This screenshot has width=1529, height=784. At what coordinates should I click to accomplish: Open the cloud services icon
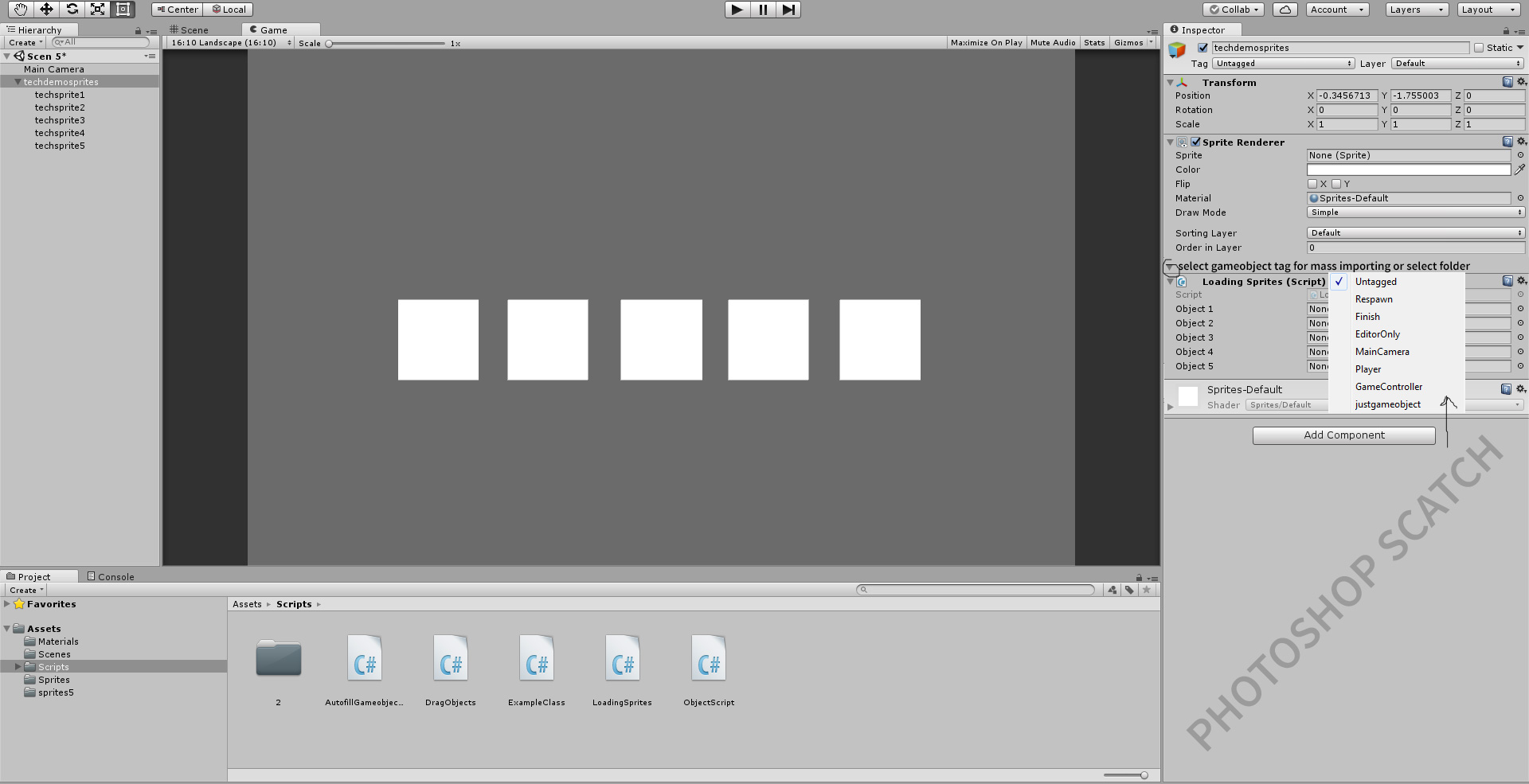tap(1285, 10)
